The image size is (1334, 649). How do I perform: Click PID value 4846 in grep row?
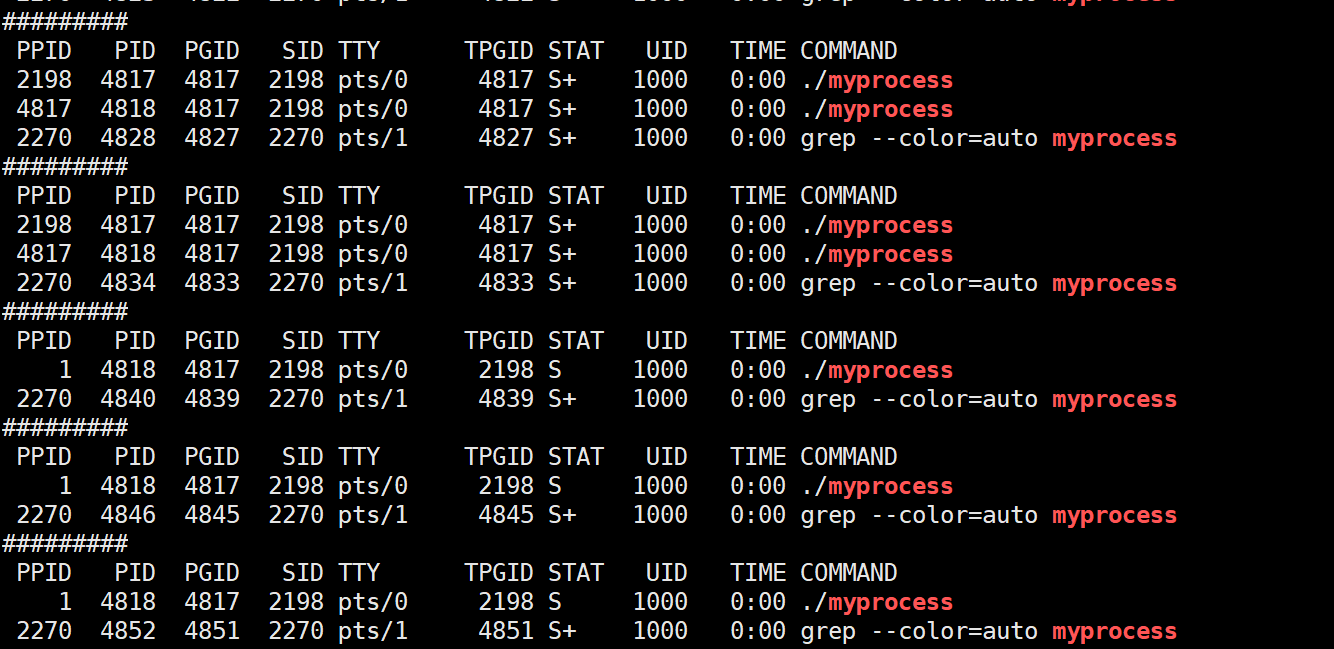(128, 515)
